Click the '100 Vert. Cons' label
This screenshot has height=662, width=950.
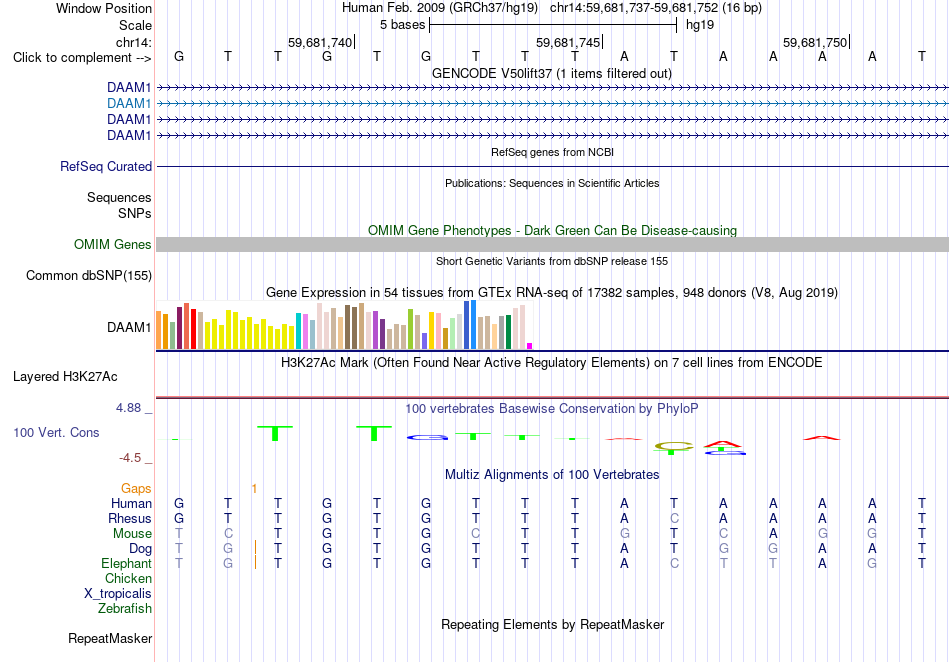tap(56, 432)
